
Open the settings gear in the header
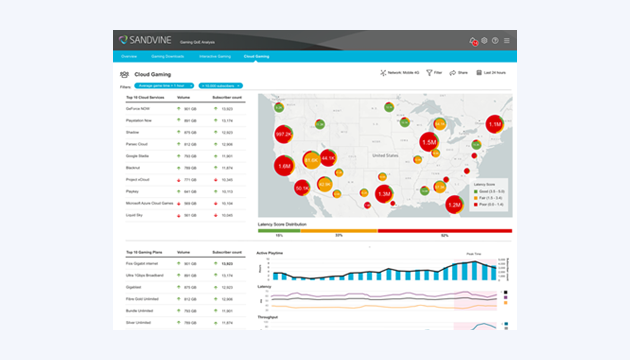coord(485,40)
